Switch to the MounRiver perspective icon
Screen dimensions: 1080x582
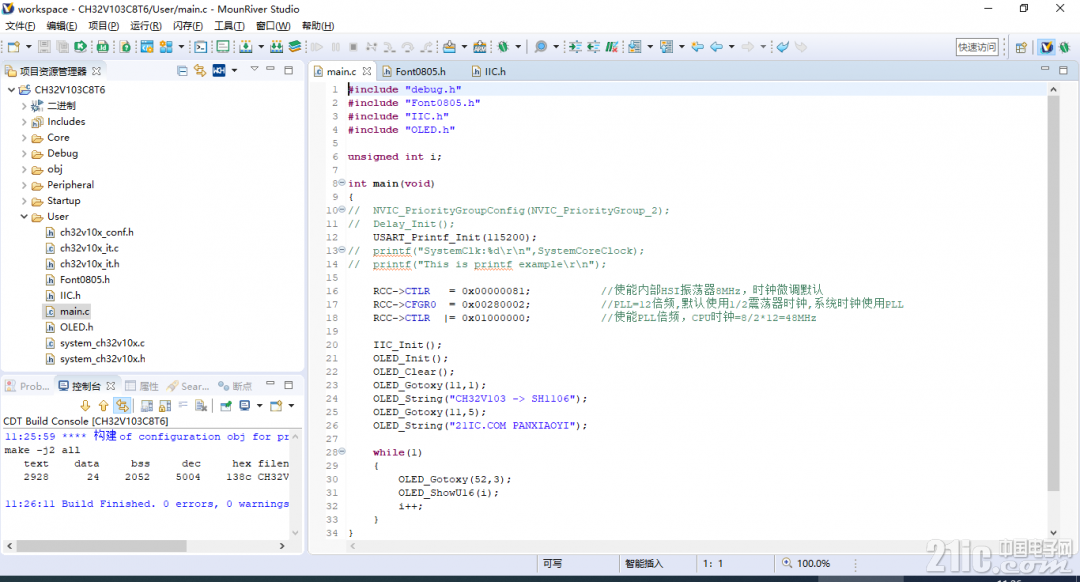(1047, 47)
